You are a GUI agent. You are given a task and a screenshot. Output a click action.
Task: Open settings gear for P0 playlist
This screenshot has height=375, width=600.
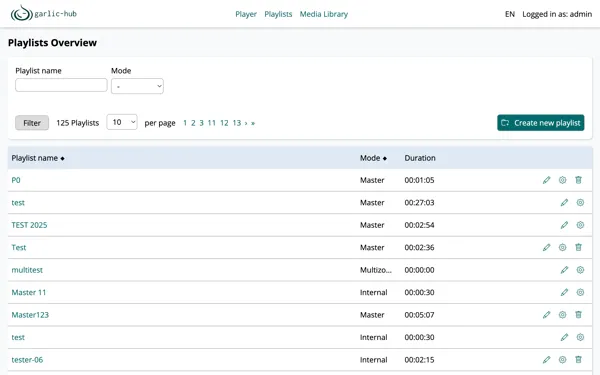(x=562, y=180)
